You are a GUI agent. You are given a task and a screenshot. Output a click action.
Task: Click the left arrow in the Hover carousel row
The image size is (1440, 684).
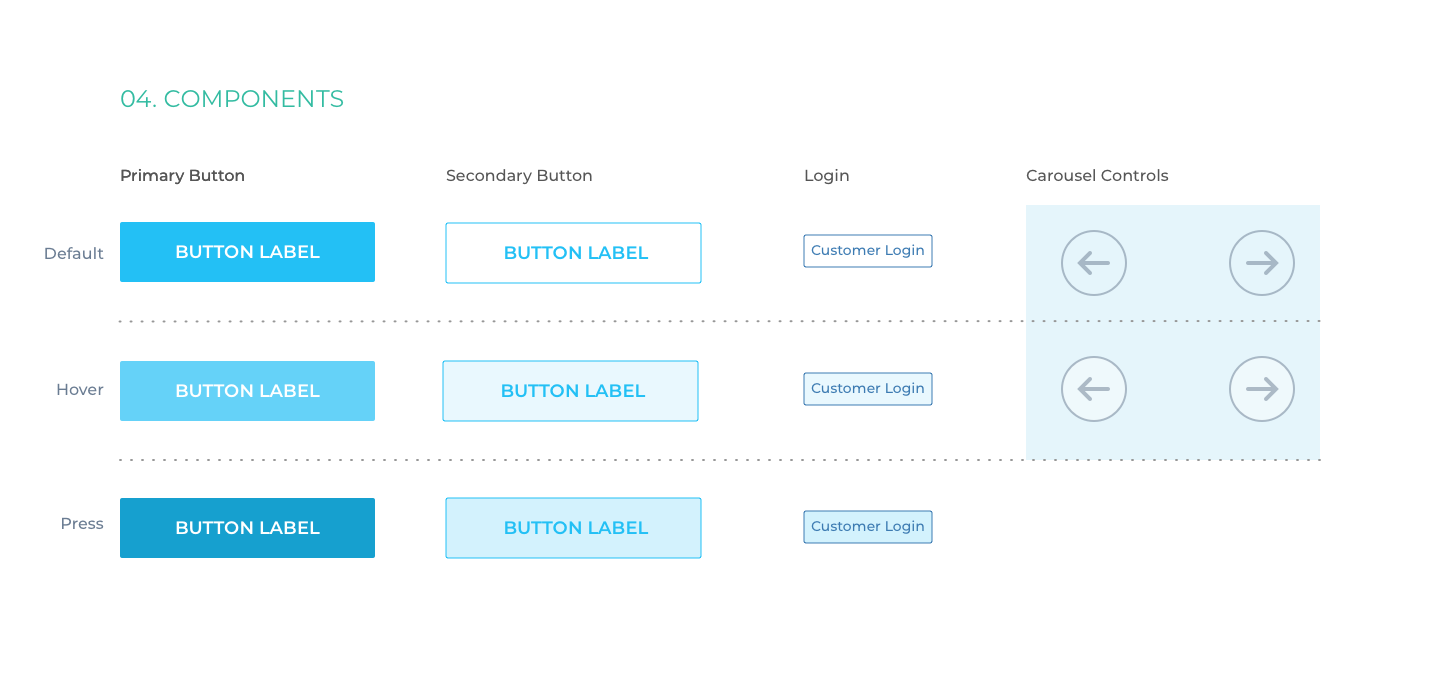point(1094,389)
